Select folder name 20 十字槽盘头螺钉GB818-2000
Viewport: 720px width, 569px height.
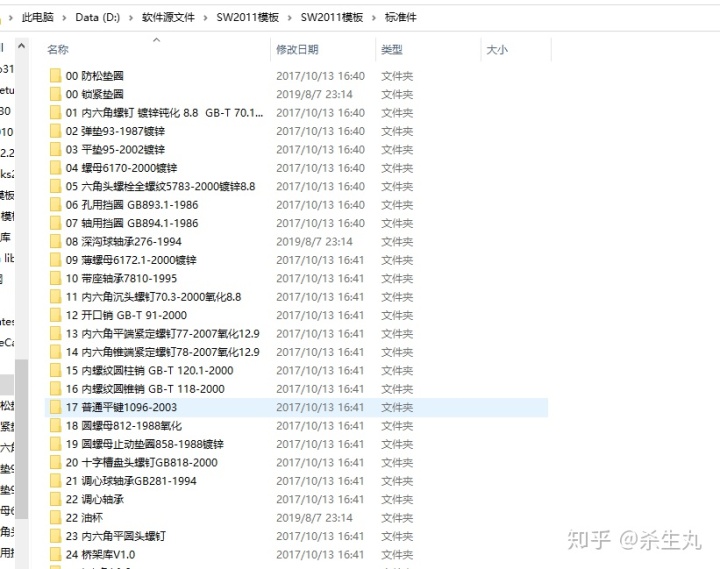coord(141,462)
